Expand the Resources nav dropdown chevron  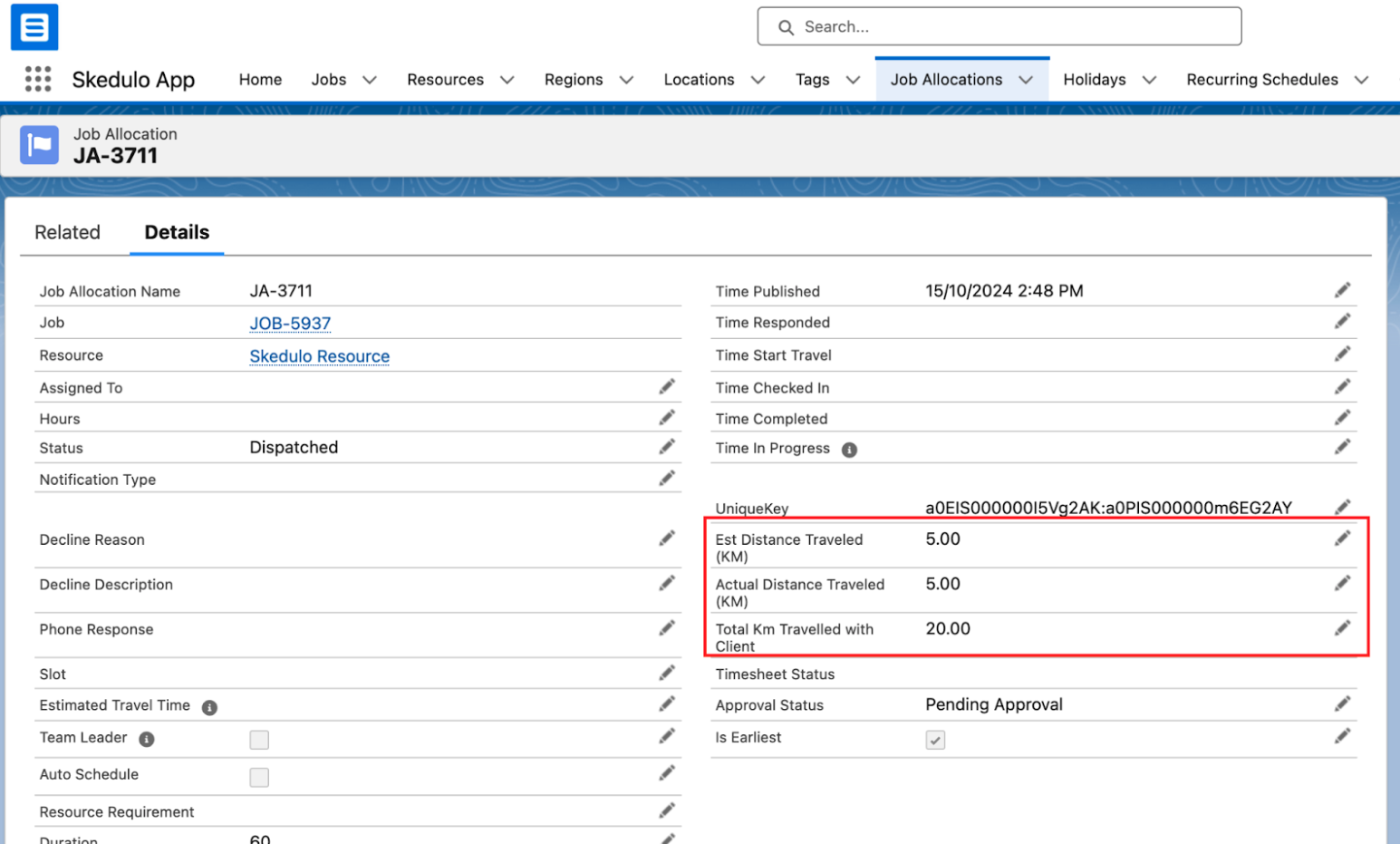[507, 80]
